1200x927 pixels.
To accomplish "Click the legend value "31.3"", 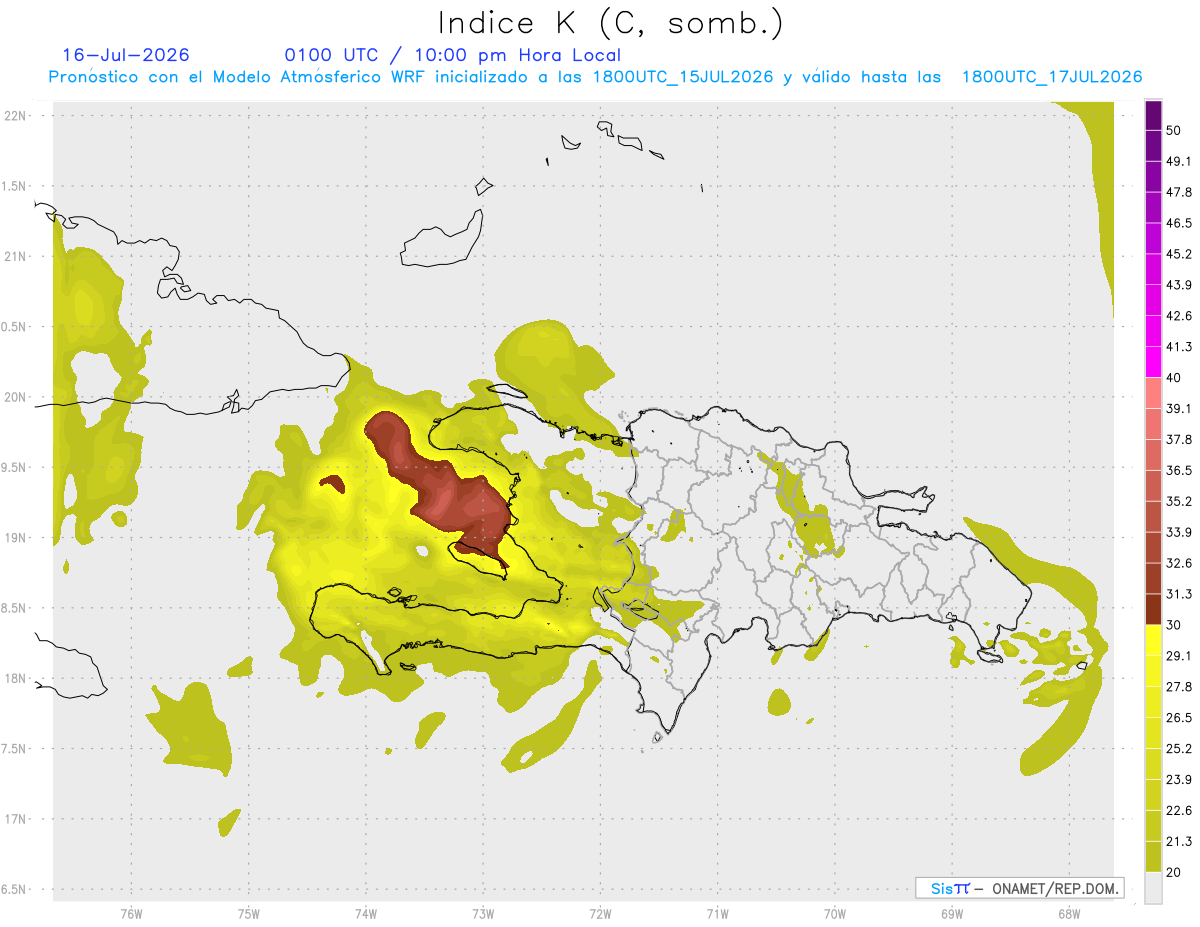I will (x=1179, y=594).
